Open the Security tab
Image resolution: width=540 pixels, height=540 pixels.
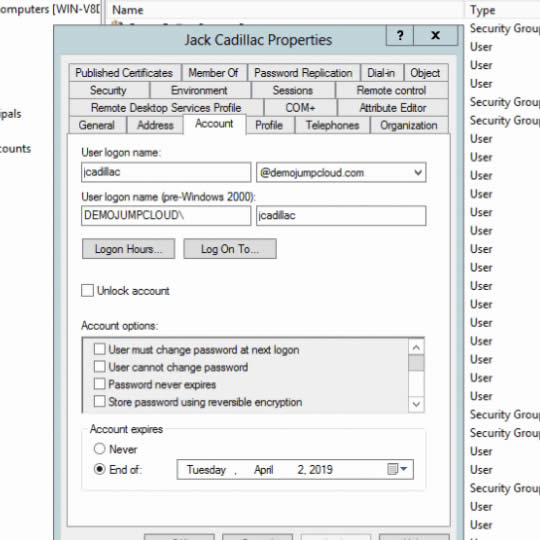tap(108, 90)
